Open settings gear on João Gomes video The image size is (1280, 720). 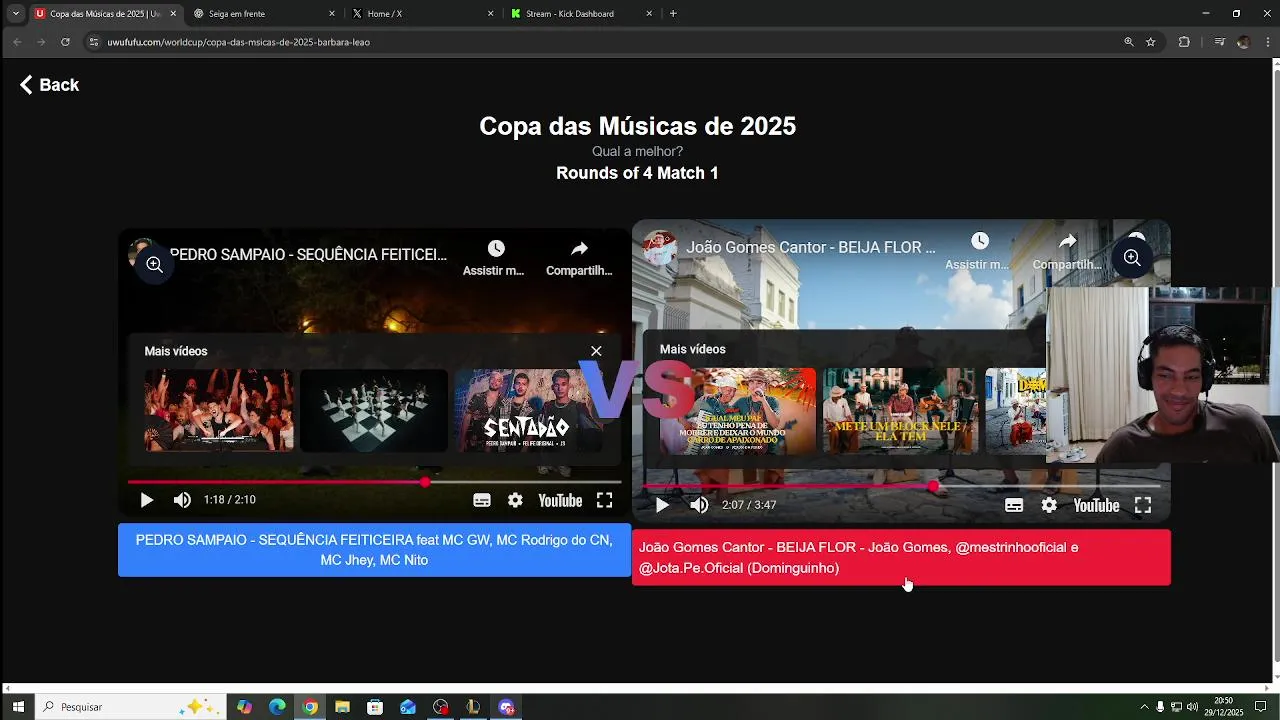(x=1049, y=505)
